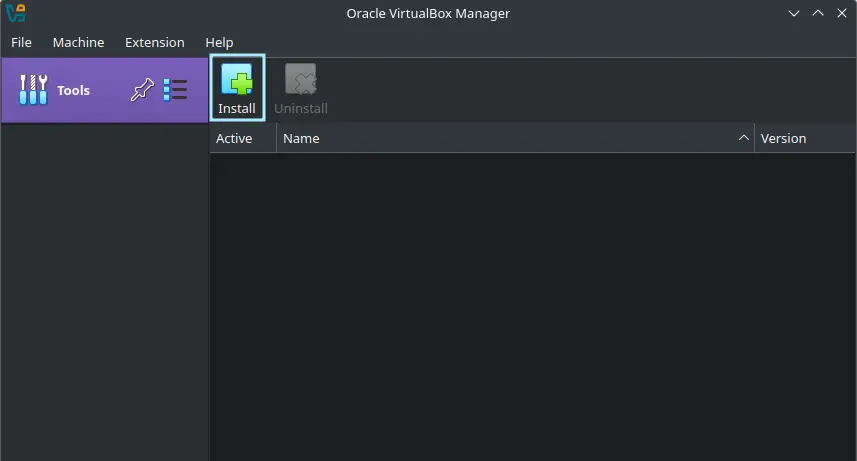Open the Machine menu
This screenshot has width=857, height=461.
[78, 42]
